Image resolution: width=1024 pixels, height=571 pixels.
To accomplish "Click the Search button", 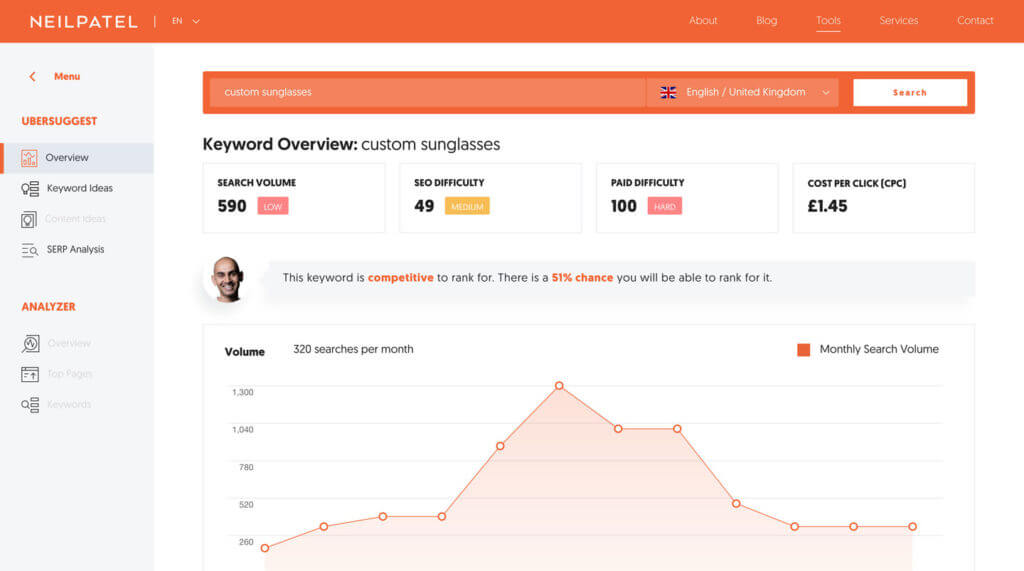I will pyautogui.click(x=910, y=93).
